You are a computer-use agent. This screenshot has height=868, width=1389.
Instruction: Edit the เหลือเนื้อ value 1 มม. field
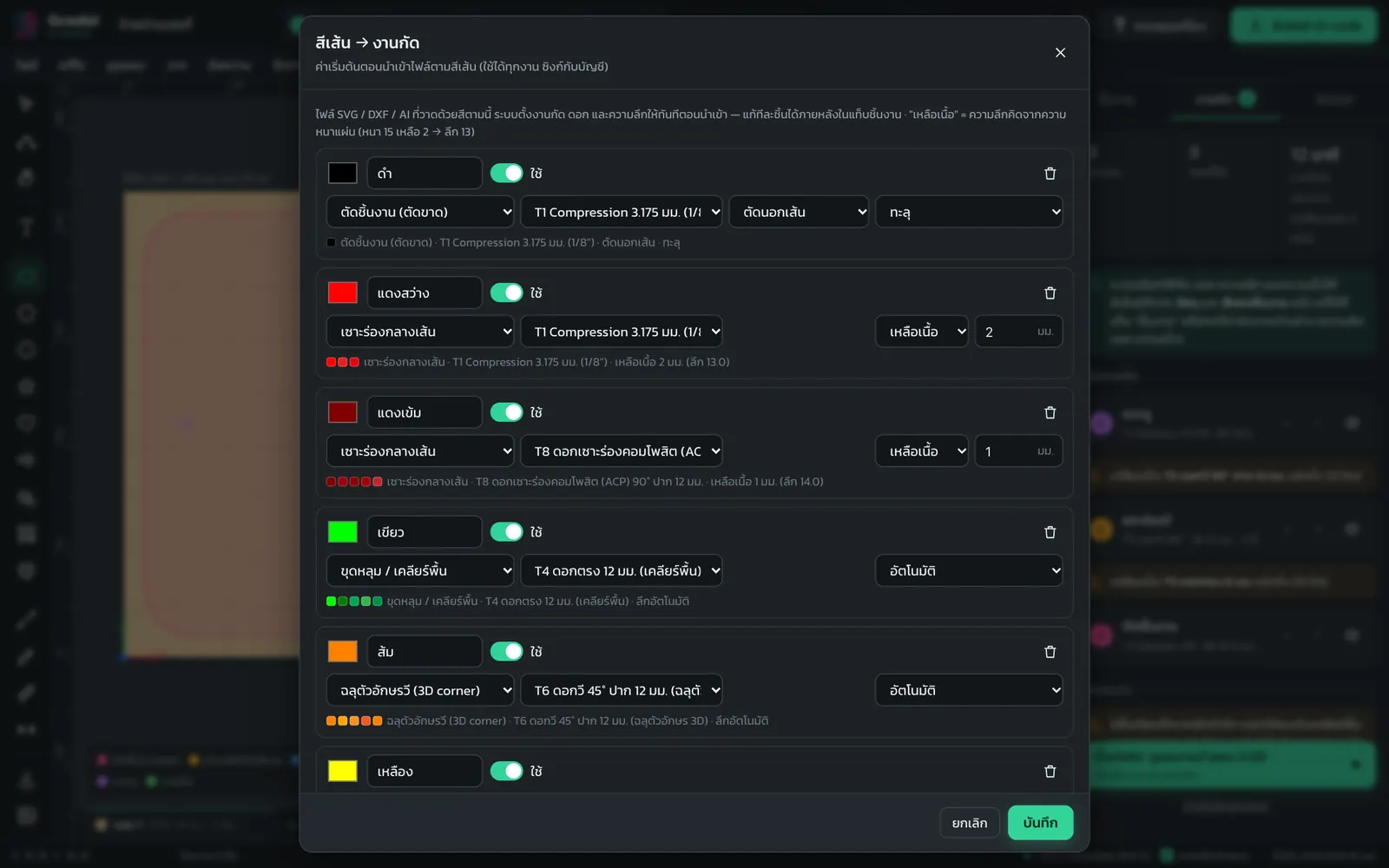point(1019,451)
